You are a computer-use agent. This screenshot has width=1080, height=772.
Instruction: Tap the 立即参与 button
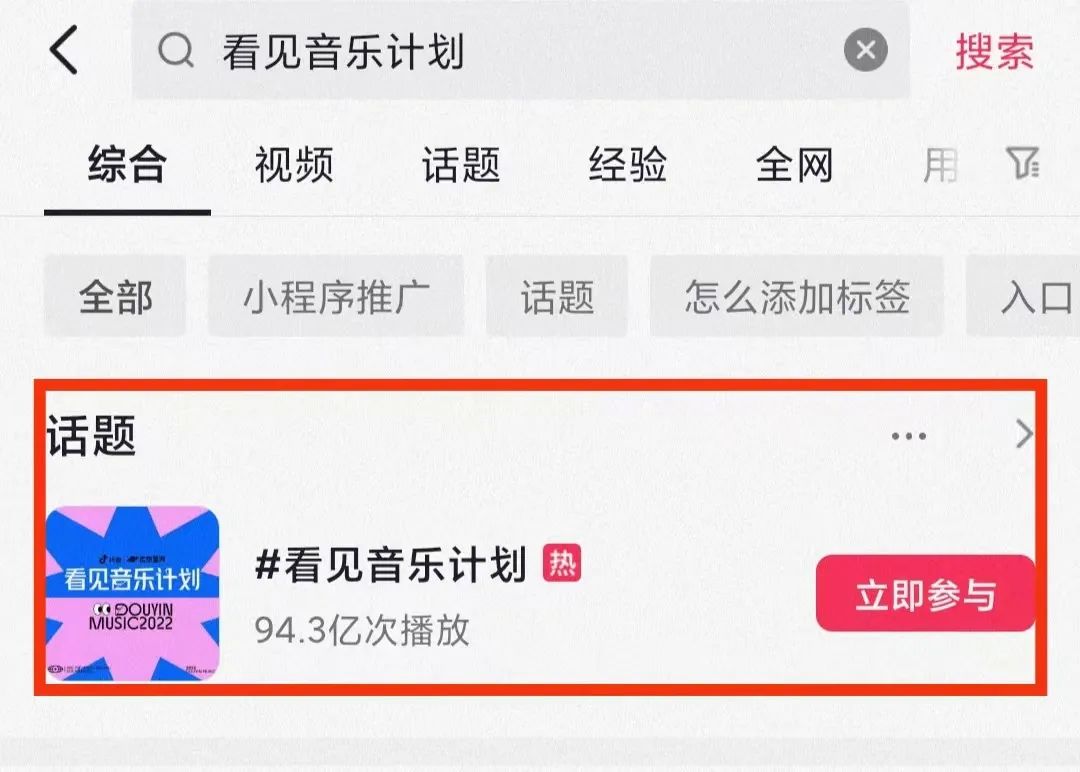coord(925,593)
